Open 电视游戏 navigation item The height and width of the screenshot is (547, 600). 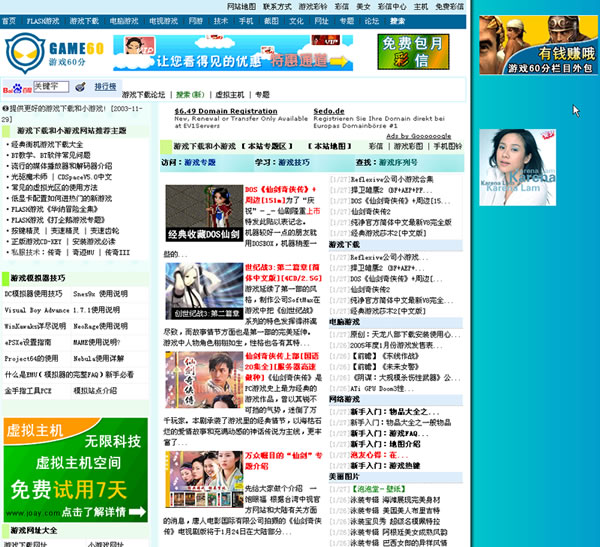pyautogui.click(x=163, y=21)
